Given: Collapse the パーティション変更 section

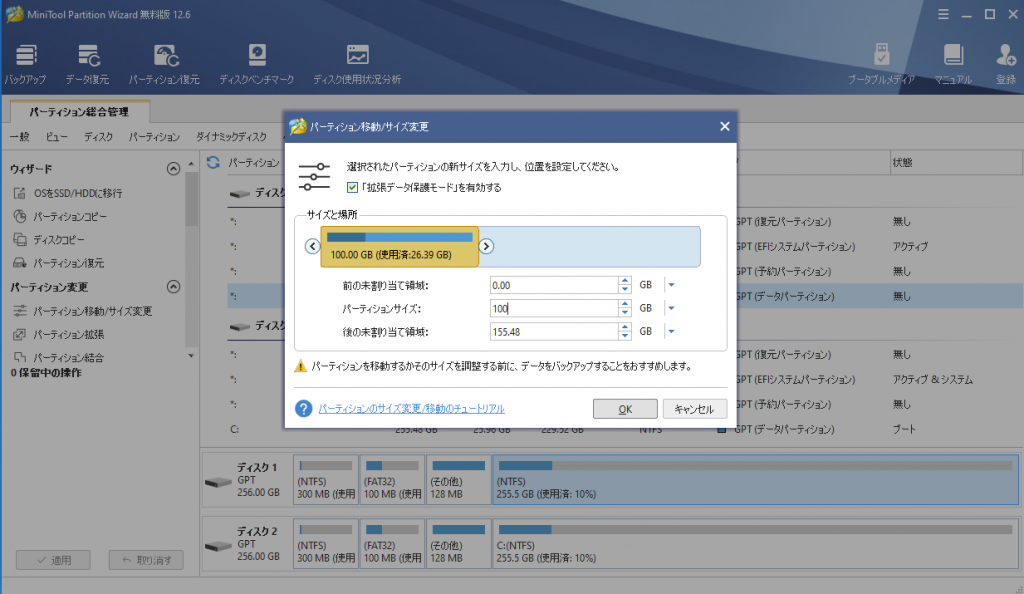Looking at the screenshot, I should point(173,287).
